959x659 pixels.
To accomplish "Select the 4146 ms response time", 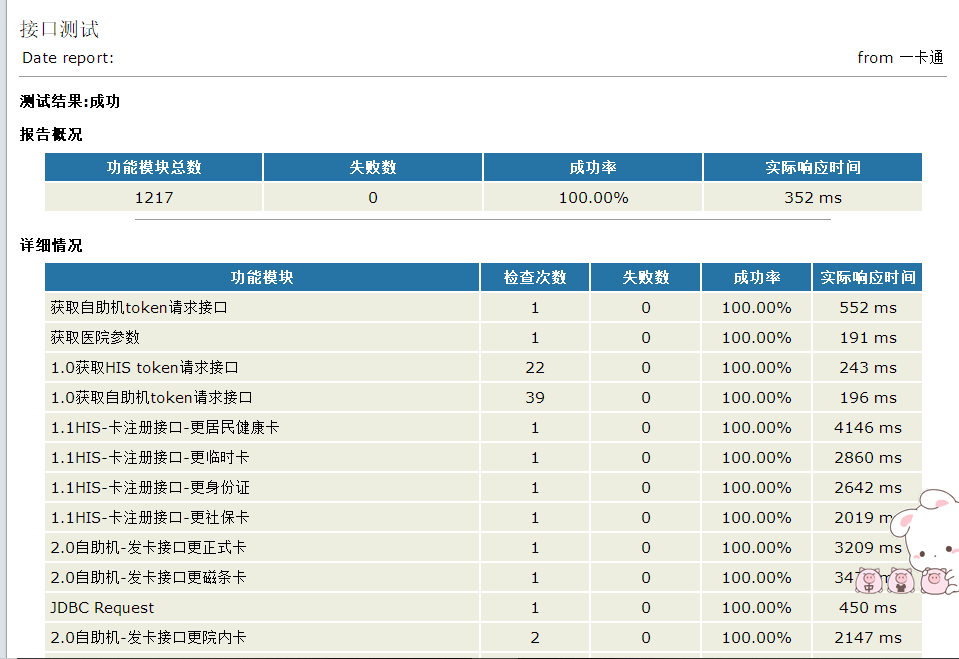I will pos(867,427).
